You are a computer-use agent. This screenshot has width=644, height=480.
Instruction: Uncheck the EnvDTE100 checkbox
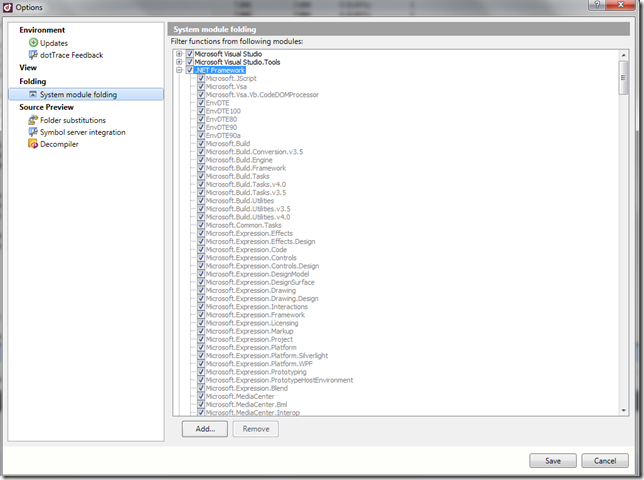(201, 111)
